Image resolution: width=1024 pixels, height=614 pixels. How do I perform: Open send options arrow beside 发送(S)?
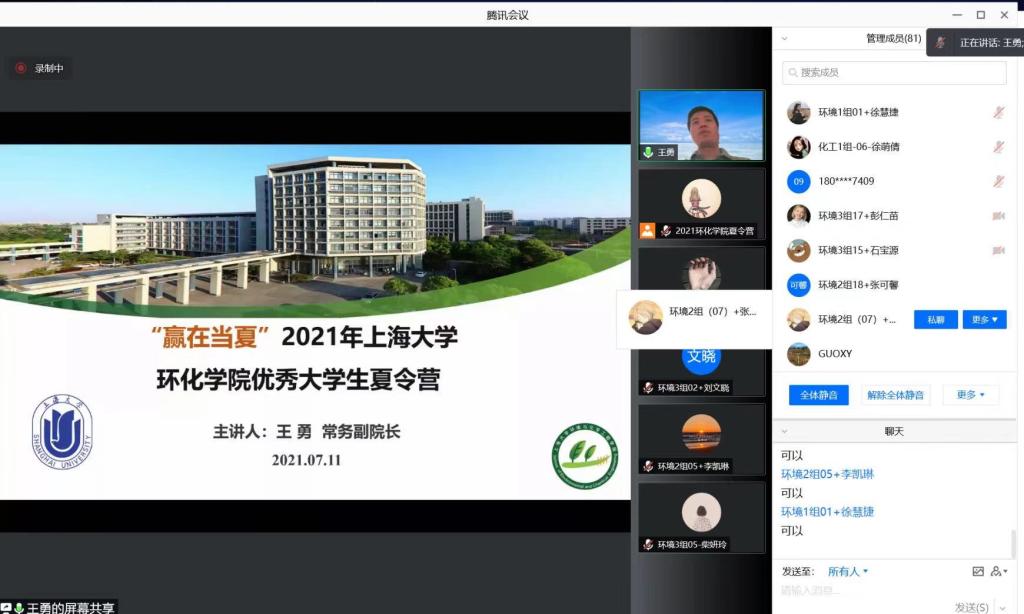1002,608
